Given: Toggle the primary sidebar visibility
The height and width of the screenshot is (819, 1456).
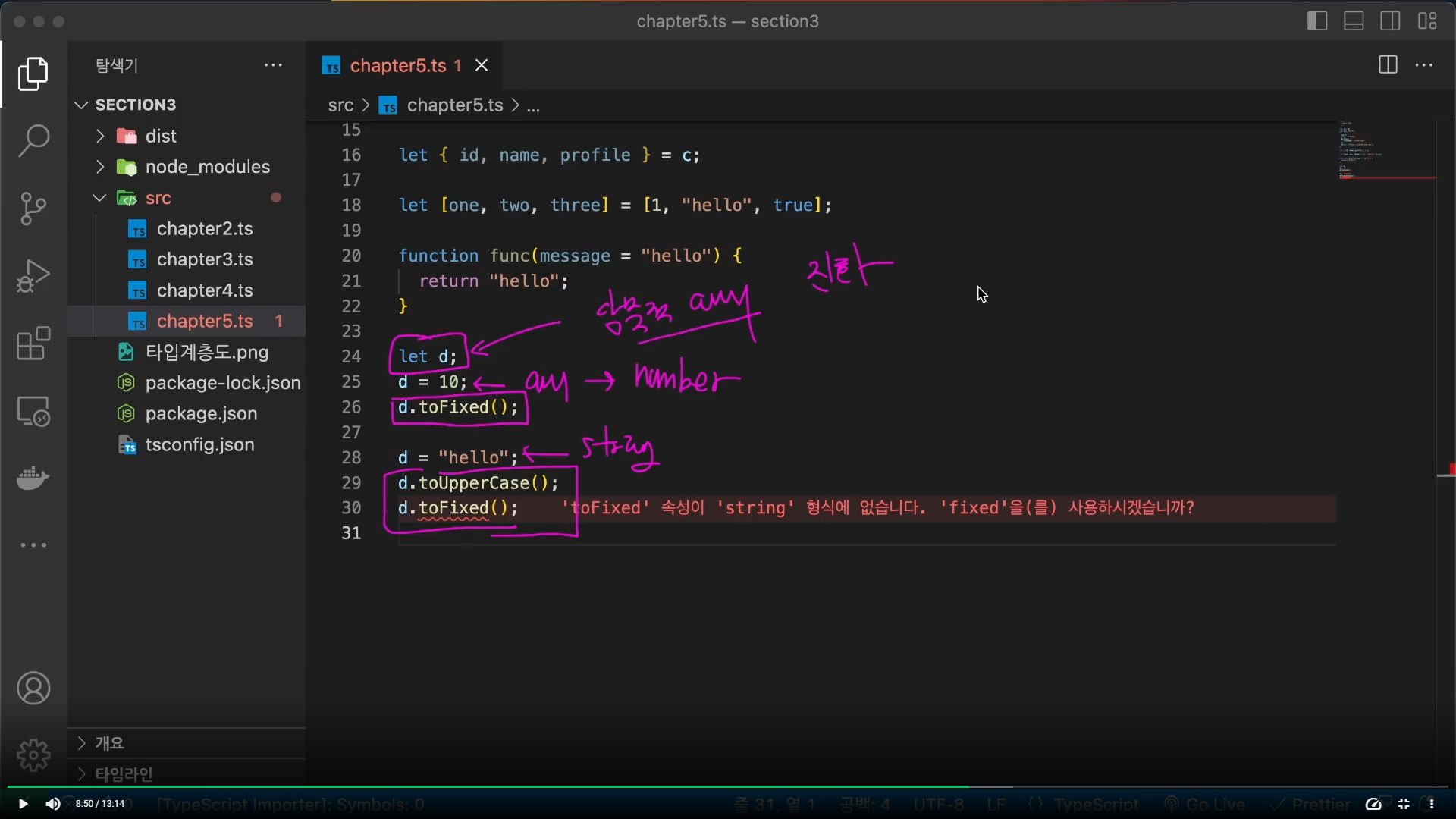Looking at the screenshot, I should [1317, 21].
